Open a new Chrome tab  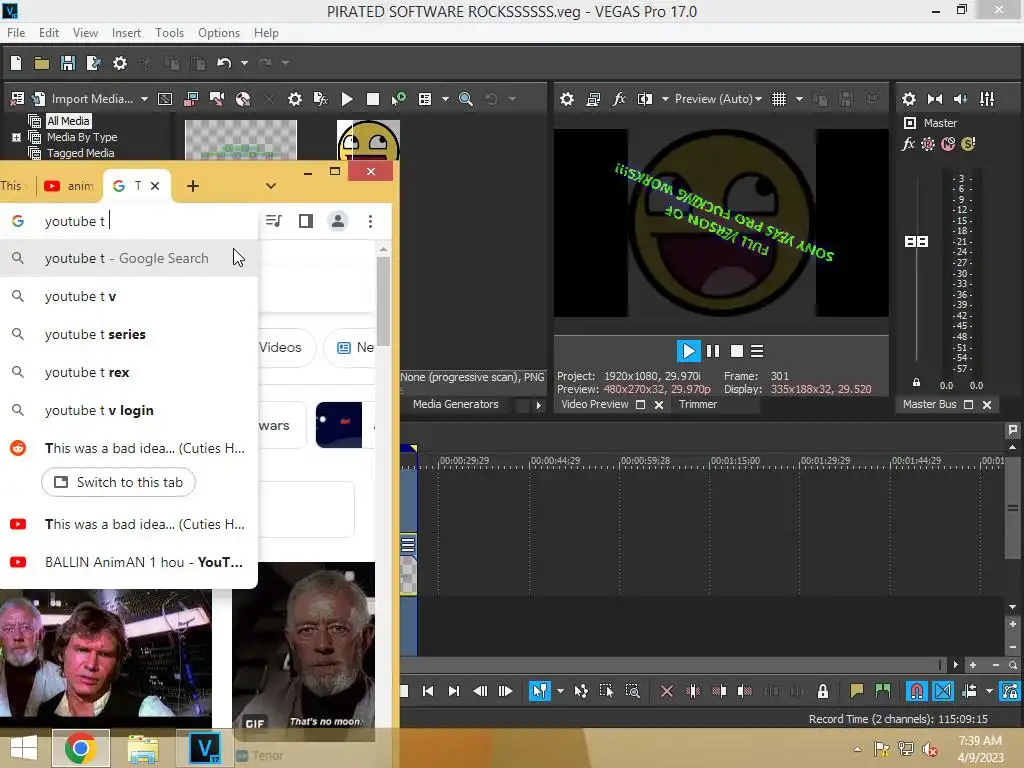pos(193,186)
